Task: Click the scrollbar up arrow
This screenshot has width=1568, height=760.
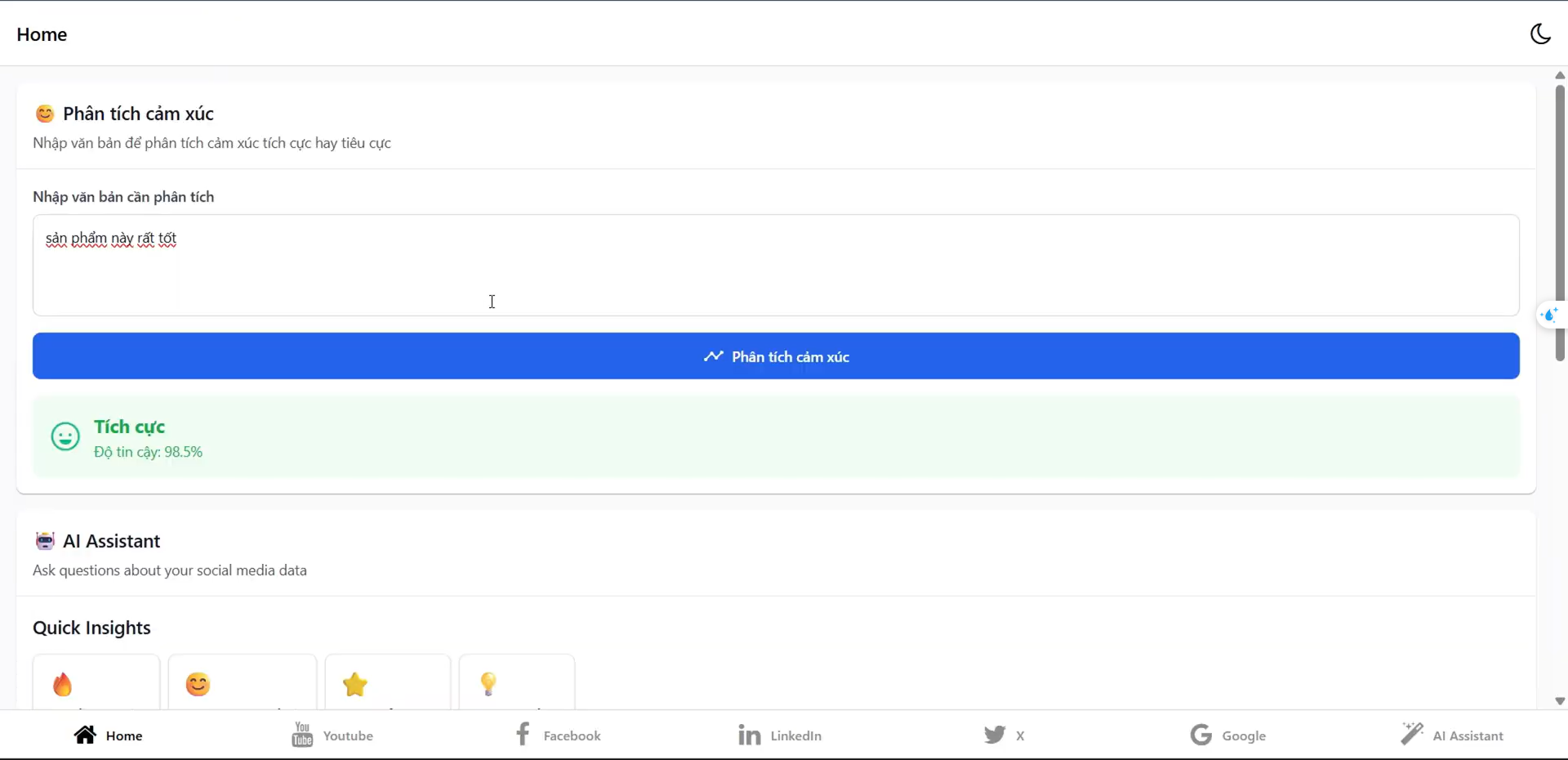Action: coord(1559,75)
